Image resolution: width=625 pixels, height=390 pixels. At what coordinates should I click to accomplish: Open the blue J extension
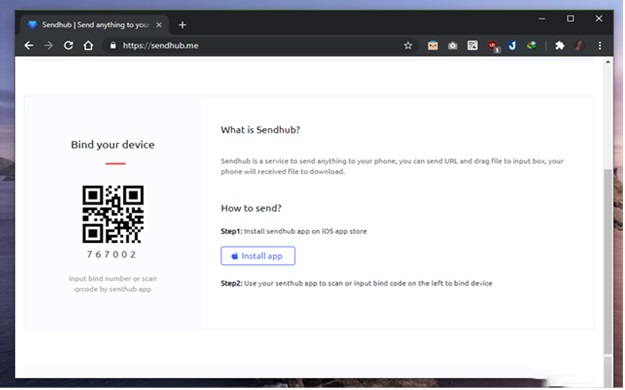click(512, 45)
